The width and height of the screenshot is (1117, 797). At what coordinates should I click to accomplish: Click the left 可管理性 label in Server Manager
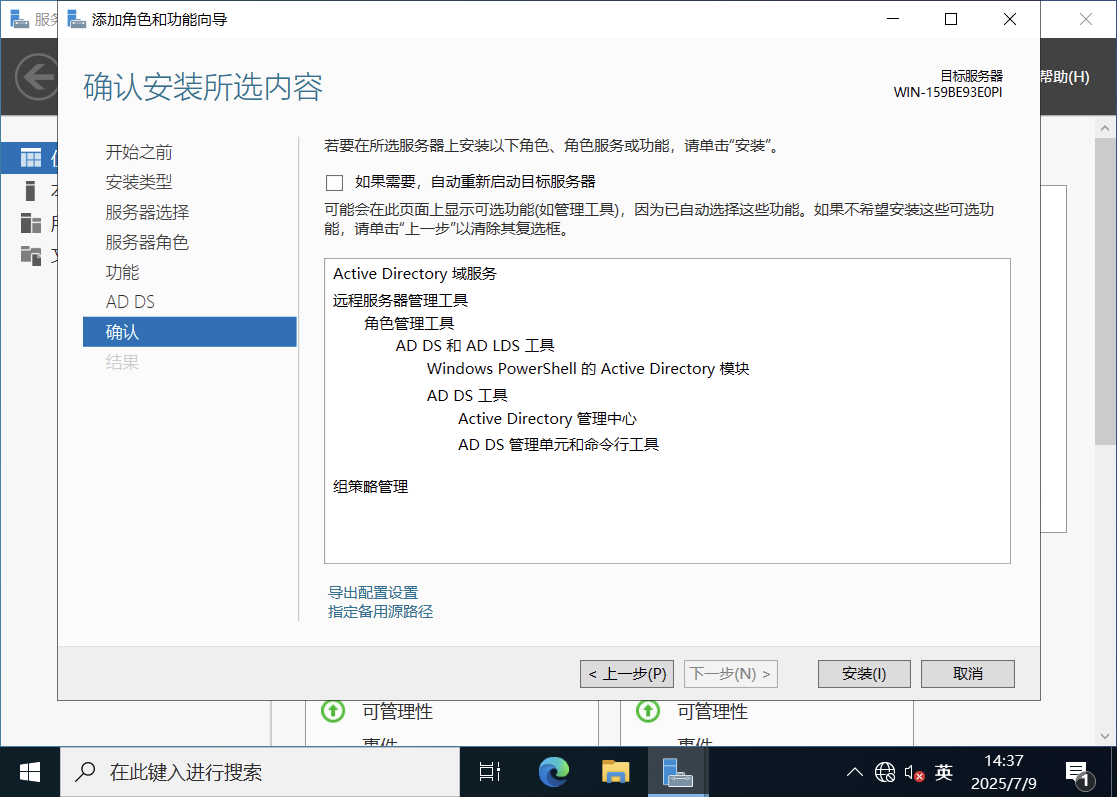pyautogui.click(x=398, y=712)
